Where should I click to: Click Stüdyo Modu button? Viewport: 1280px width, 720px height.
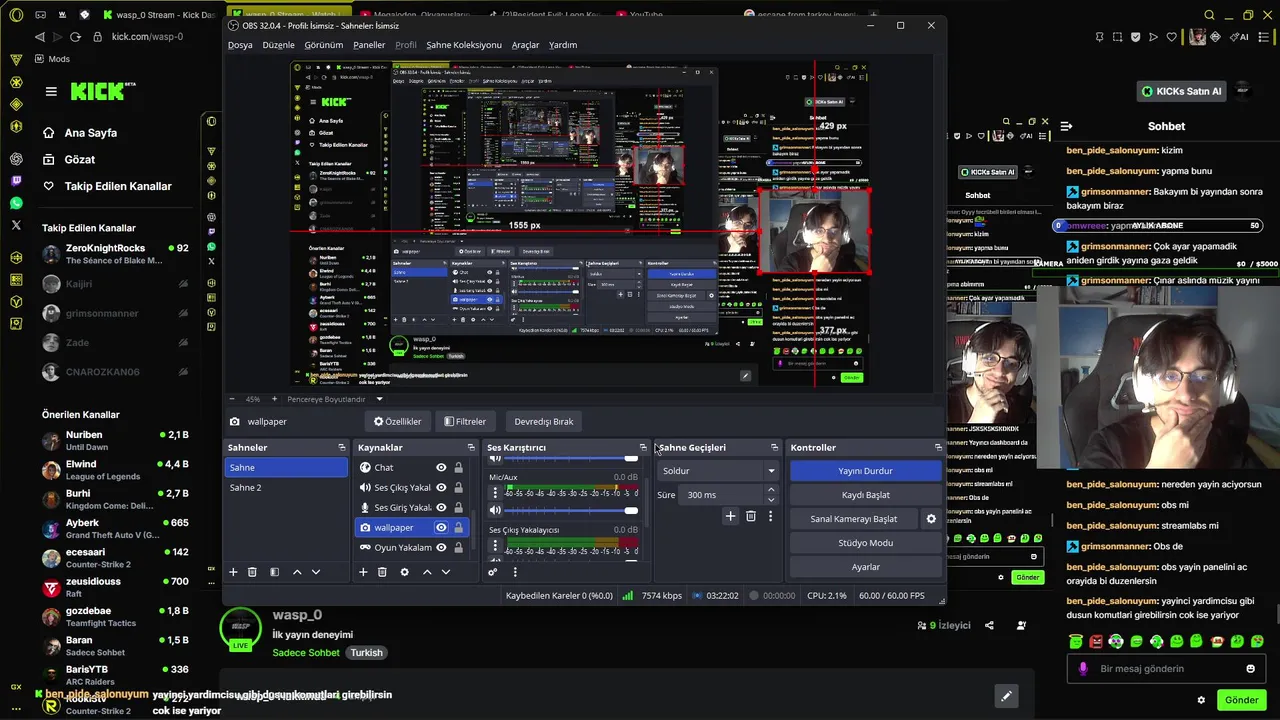[x=865, y=542]
